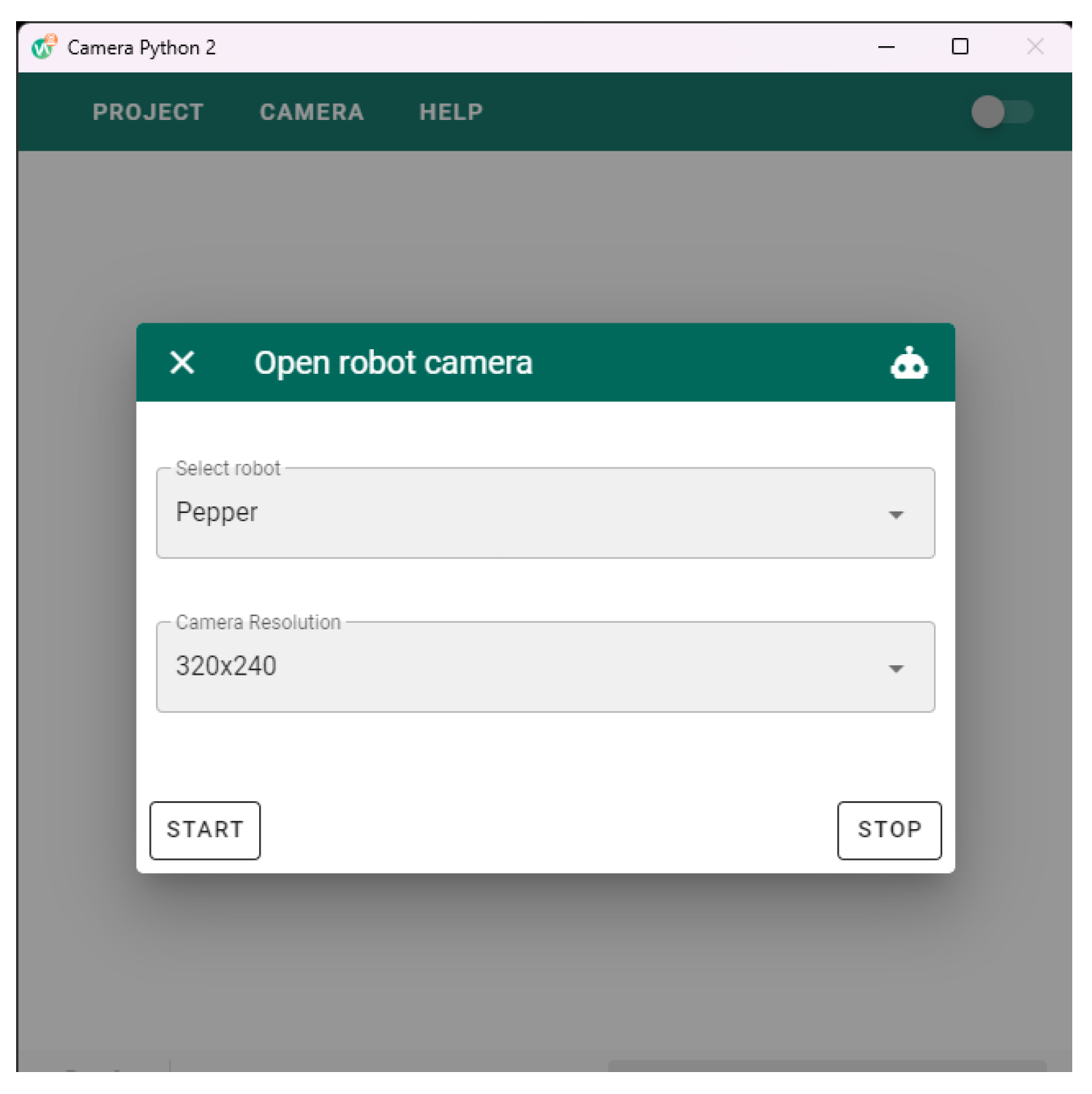Image resolution: width=1092 pixels, height=1094 pixels.
Task: Minimize the Camera Python 2 window
Action: pyautogui.click(x=886, y=48)
